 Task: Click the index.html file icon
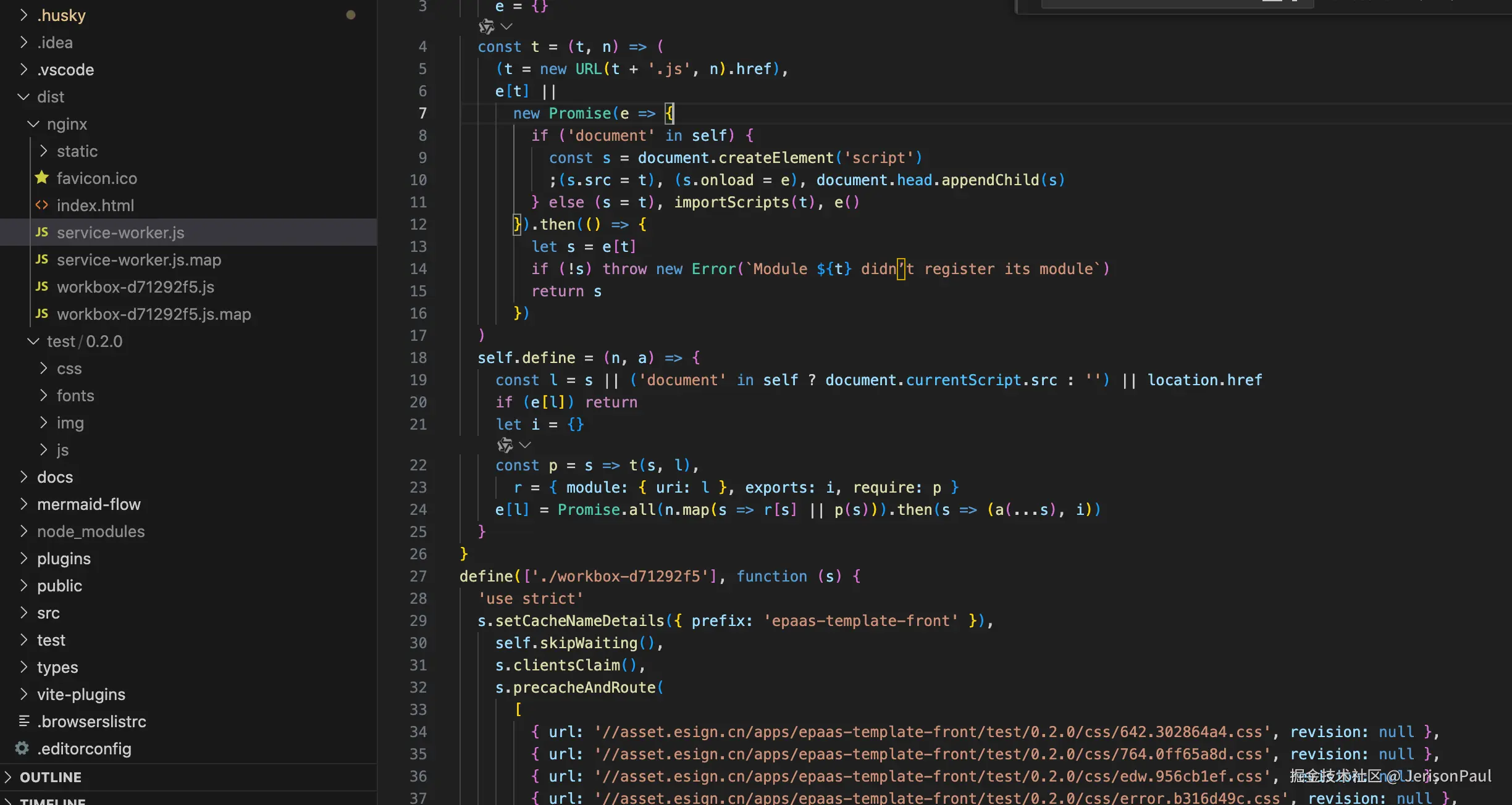pos(42,205)
